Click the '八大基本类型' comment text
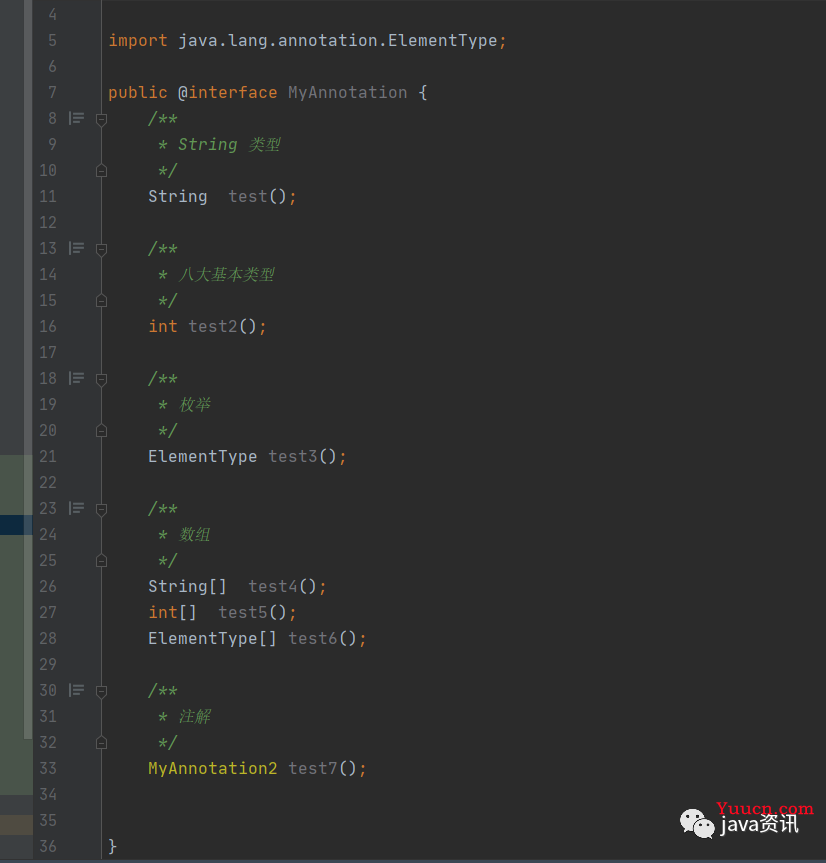 [226, 275]
